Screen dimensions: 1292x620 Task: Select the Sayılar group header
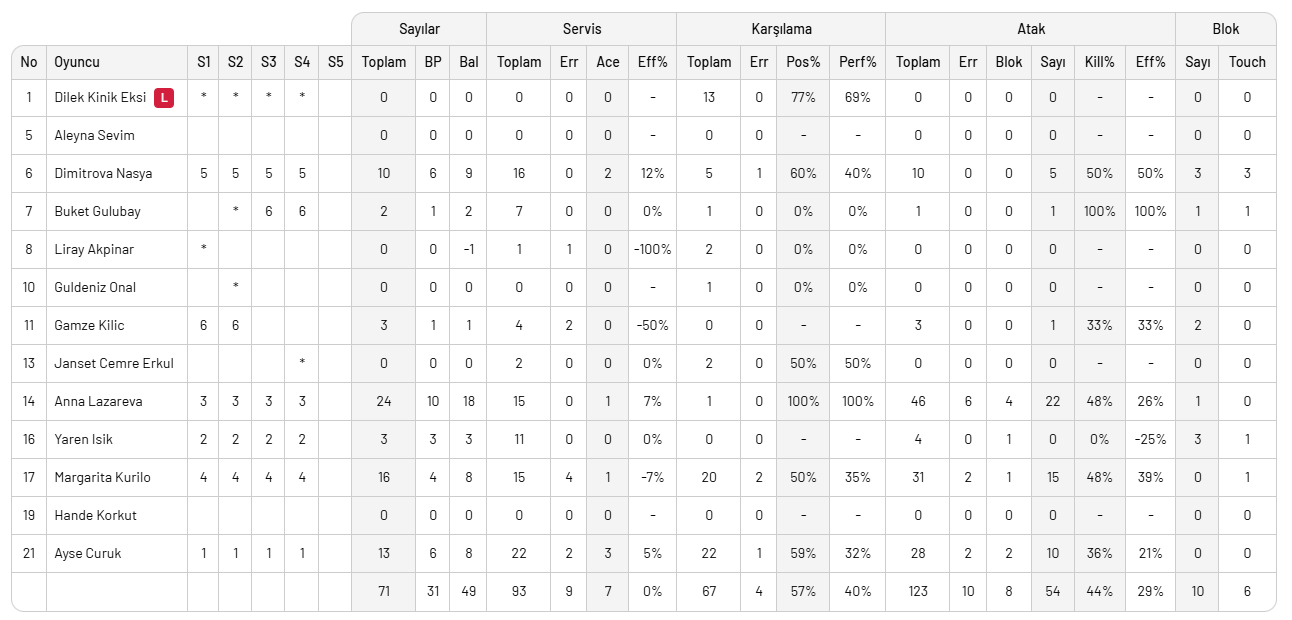click(x=419, y=29)
